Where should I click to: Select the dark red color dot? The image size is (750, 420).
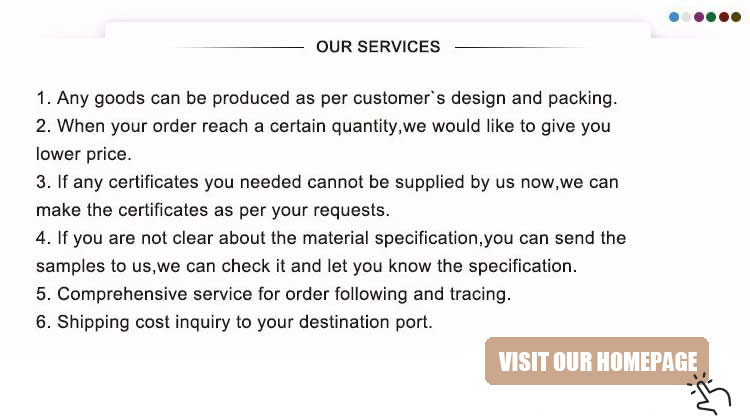coord(723,17)
